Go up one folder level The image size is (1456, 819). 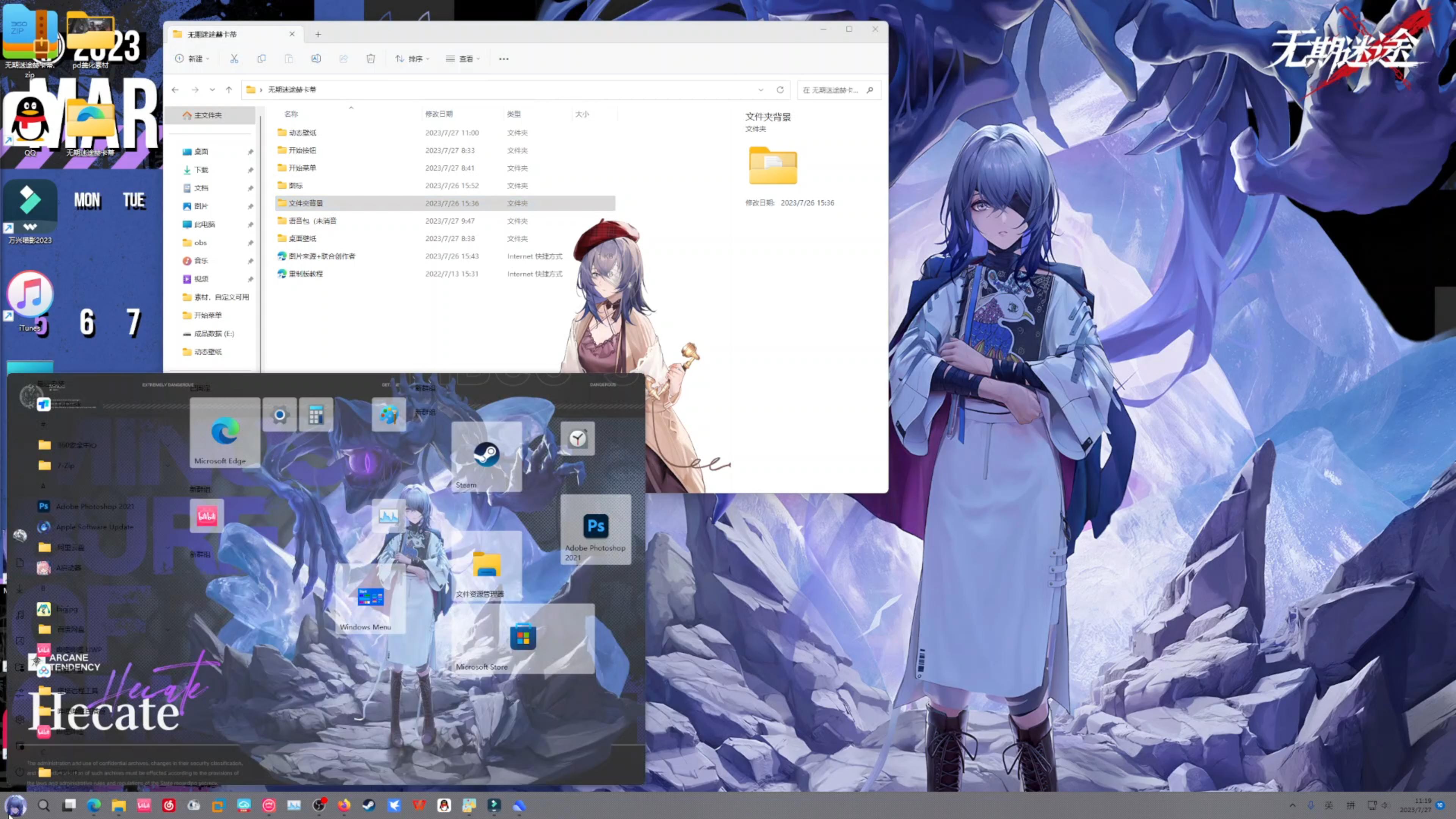(229, 90)
